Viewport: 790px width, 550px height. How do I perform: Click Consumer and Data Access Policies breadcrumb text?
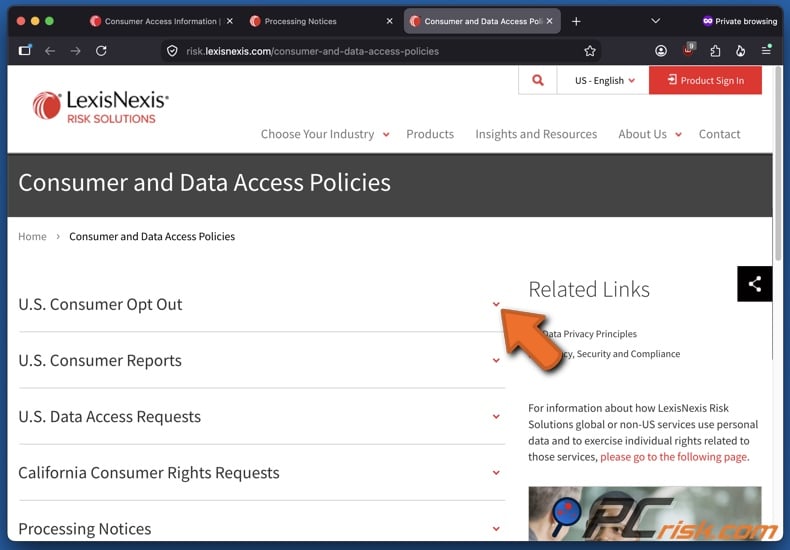(152, 236)
